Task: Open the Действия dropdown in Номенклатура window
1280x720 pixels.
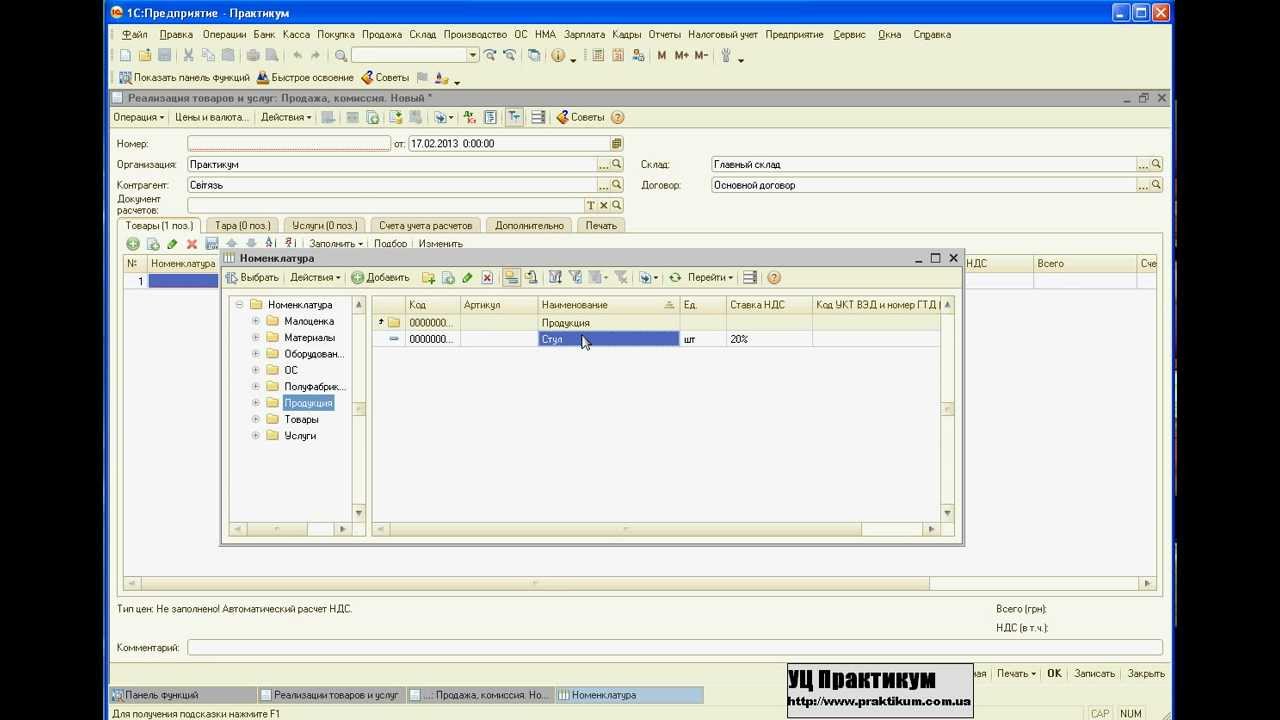Action: pyautogui.click(x=315, y=277)
